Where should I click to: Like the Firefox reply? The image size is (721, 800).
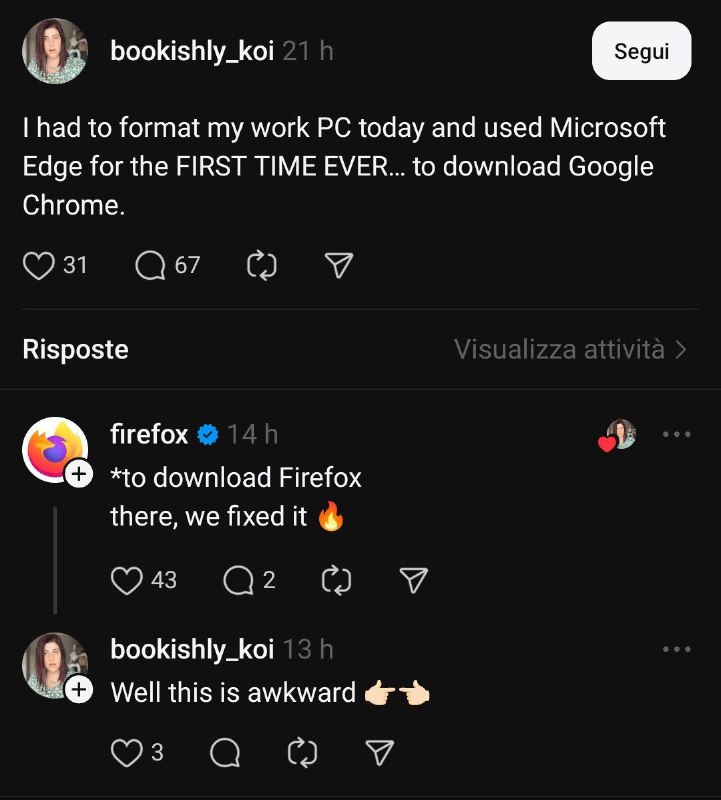coord(126,580)
